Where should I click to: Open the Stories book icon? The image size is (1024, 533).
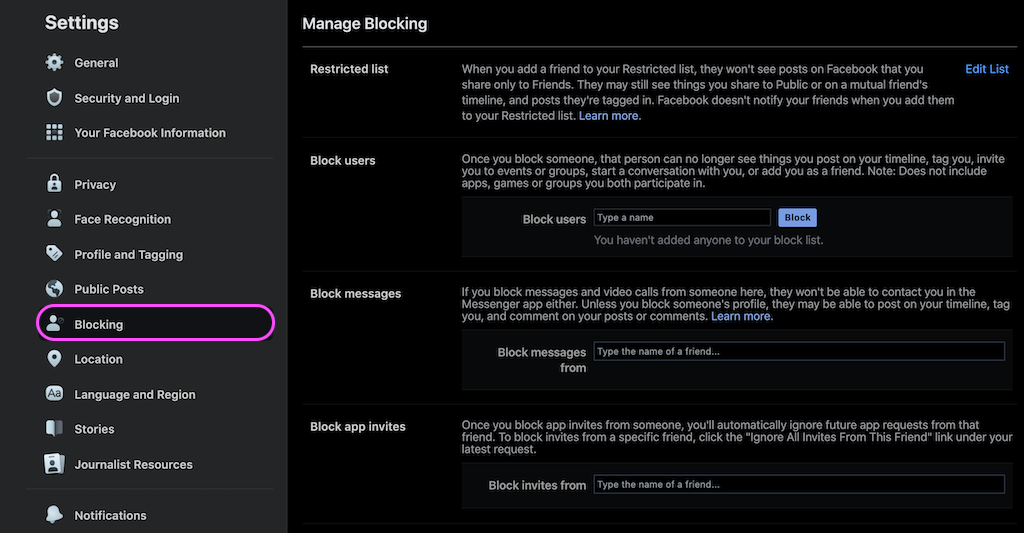coord(54,428)
